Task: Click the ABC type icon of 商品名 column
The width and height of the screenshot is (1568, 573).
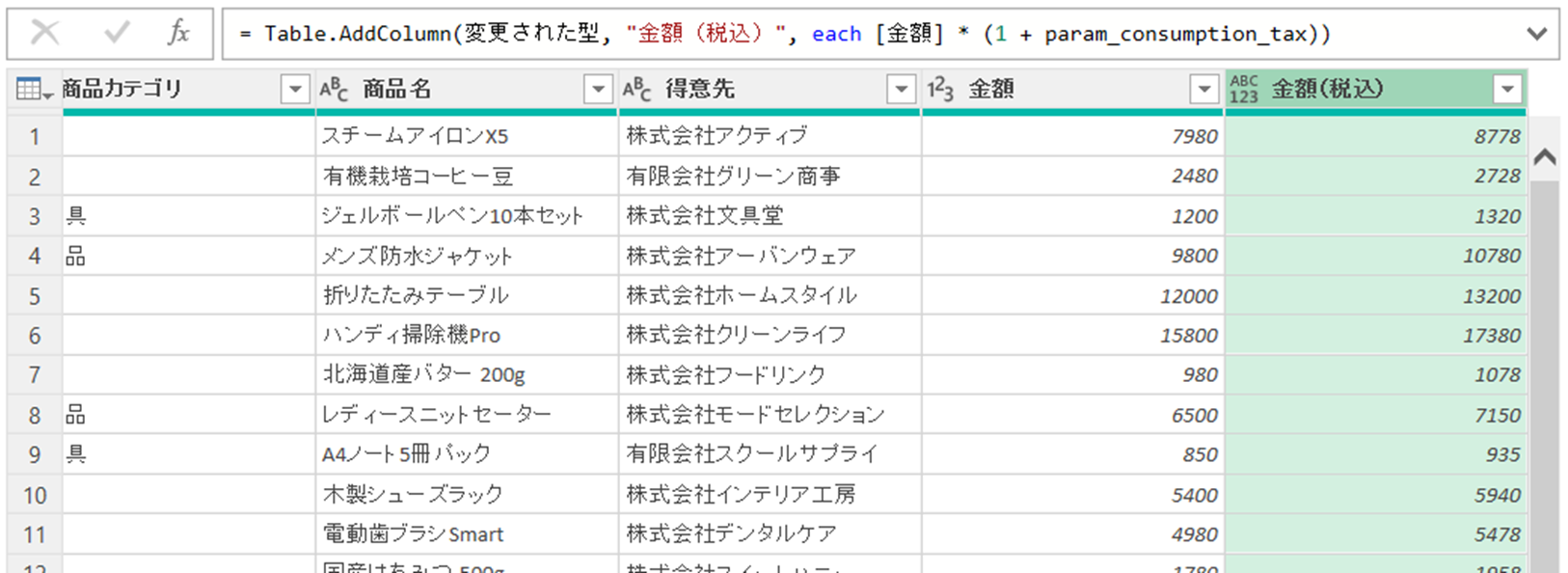Action: (x=334, y=90)
